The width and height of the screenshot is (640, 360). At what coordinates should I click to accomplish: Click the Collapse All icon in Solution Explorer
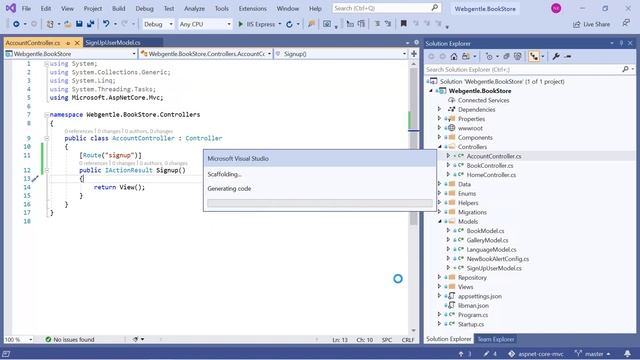506,56
